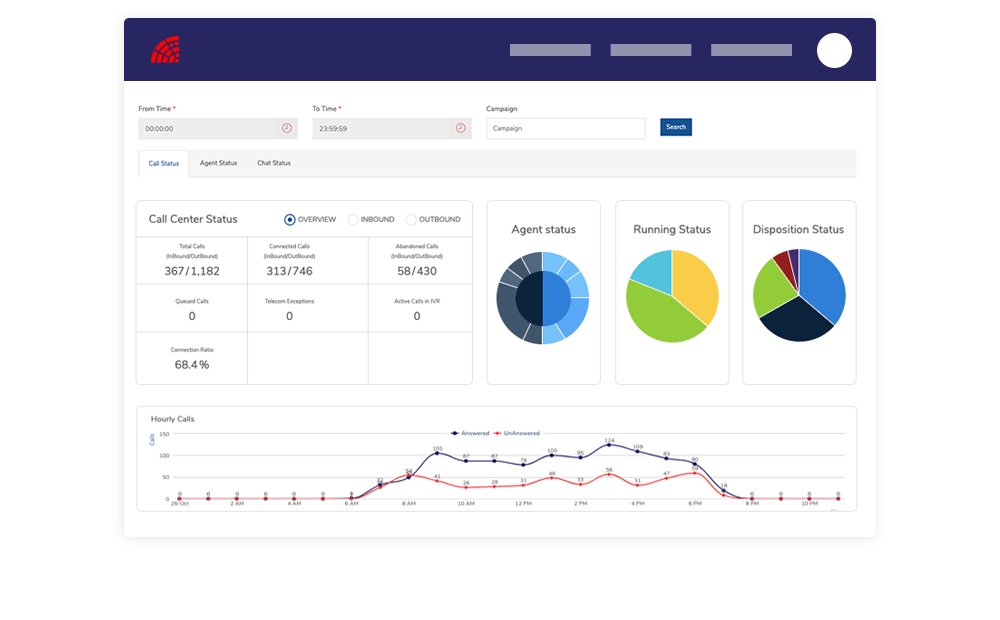Open the To Time clock picker
Screen dimensions: 1000x620
tap(460, 128)
